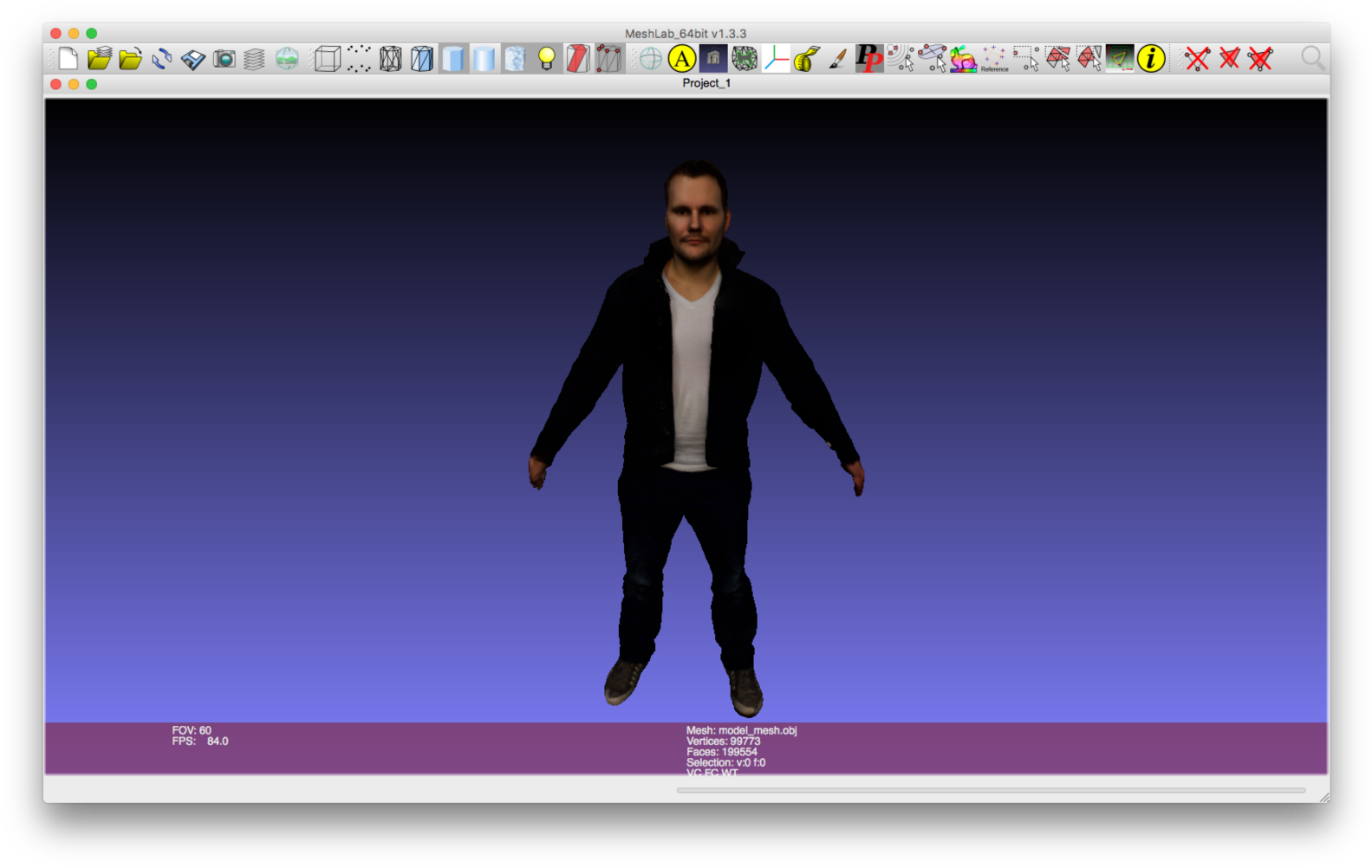Screen dimensions: 1372x868
Task: Select wireframe render mode
Action: tap(391, 59)
